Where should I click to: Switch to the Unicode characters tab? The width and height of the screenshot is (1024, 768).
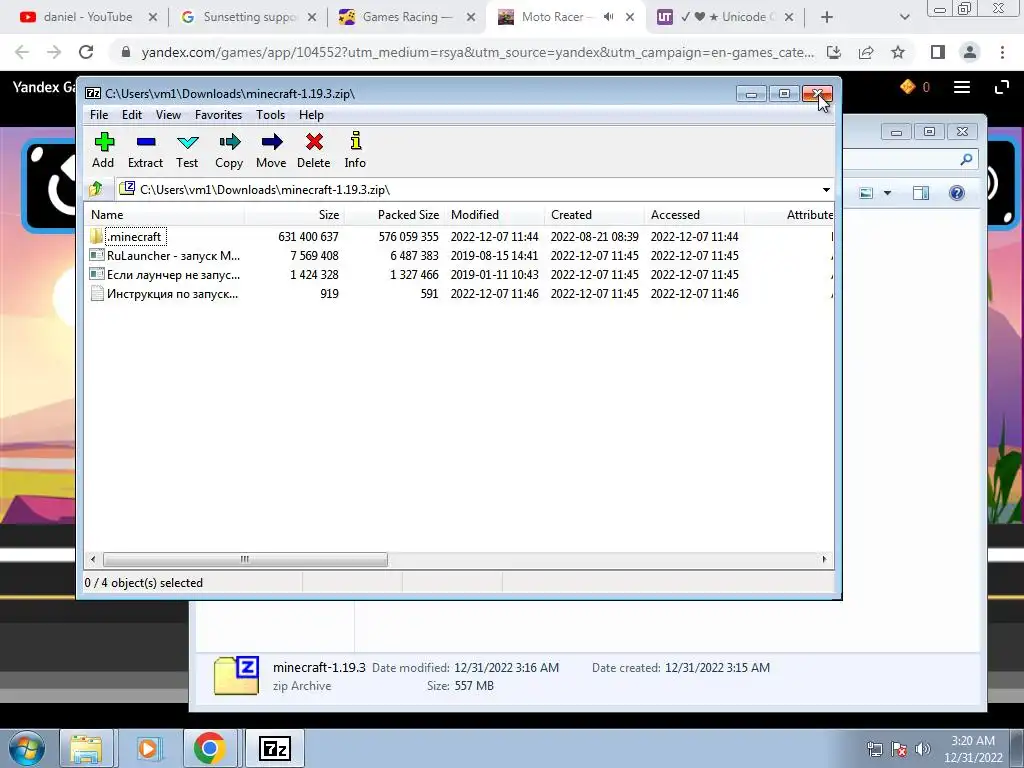click(724, 17)
